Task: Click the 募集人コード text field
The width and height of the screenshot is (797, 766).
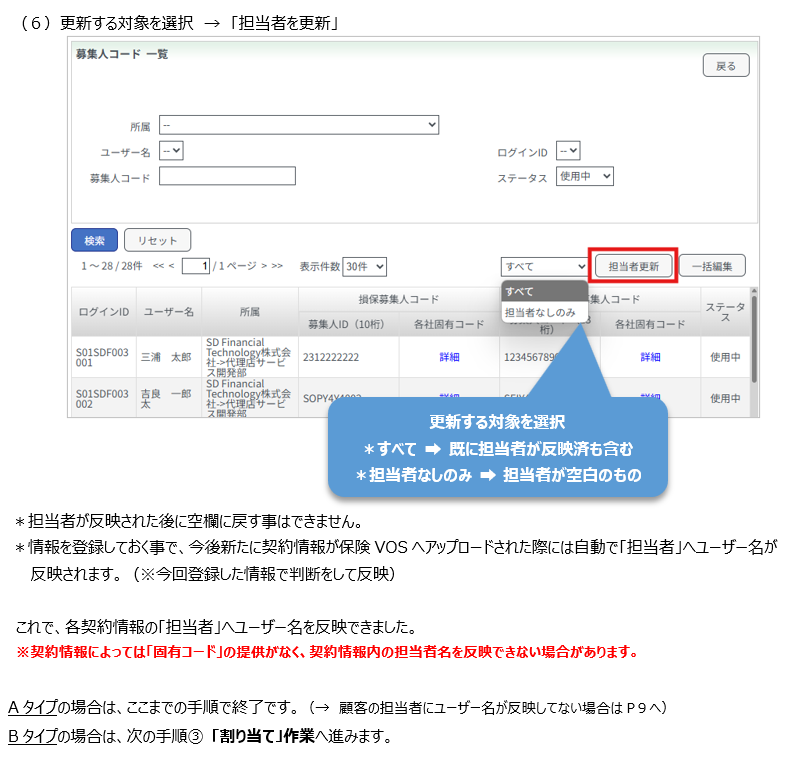Action: [227, 176]
